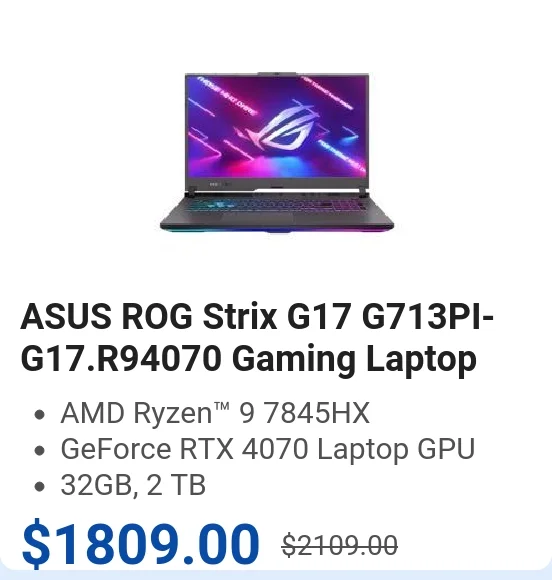
Task: Click the 32GB, 2 TB storage spec
Action: [x=133, y=485]
